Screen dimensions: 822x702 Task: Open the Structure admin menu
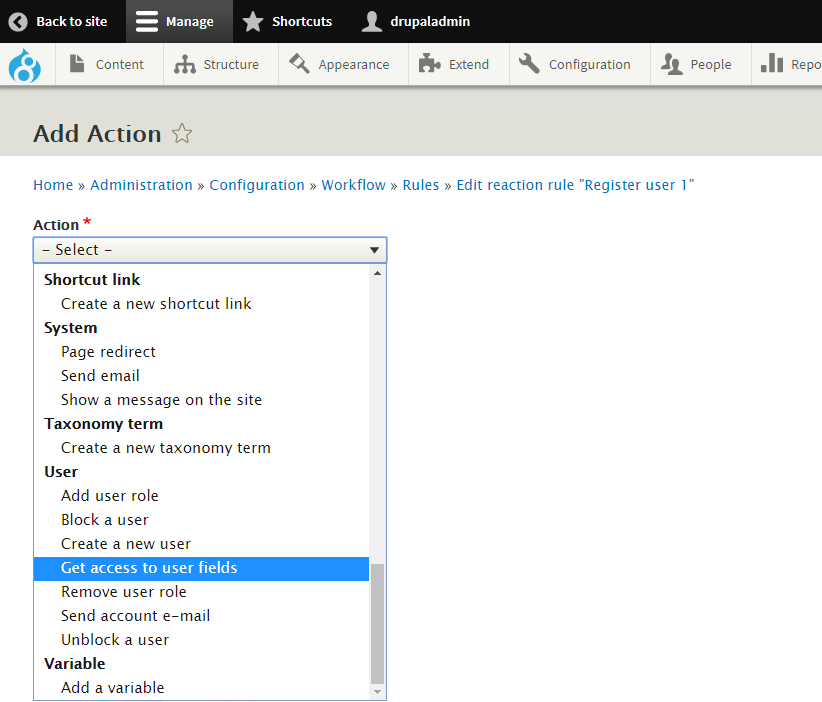coord(217,65)
